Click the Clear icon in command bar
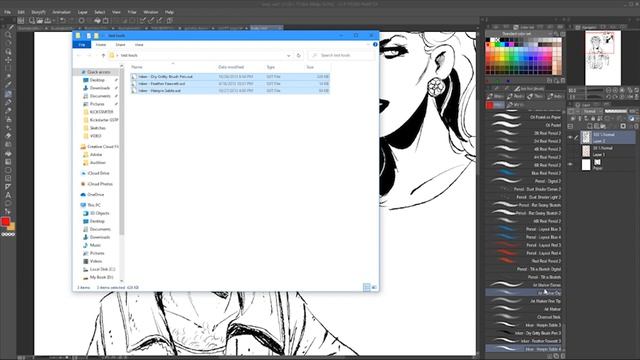The width and height of the screenshot is (640, 360). click(x=81, y=20)
